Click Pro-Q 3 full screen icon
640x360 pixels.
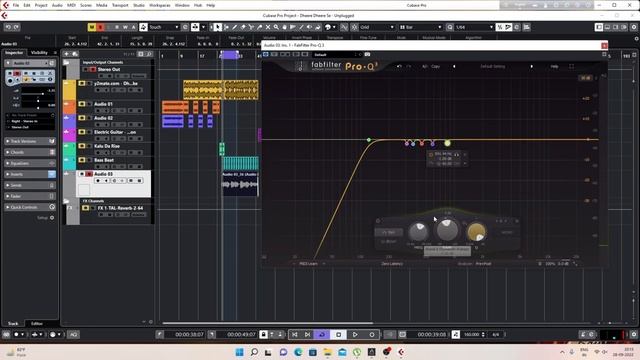571,66
